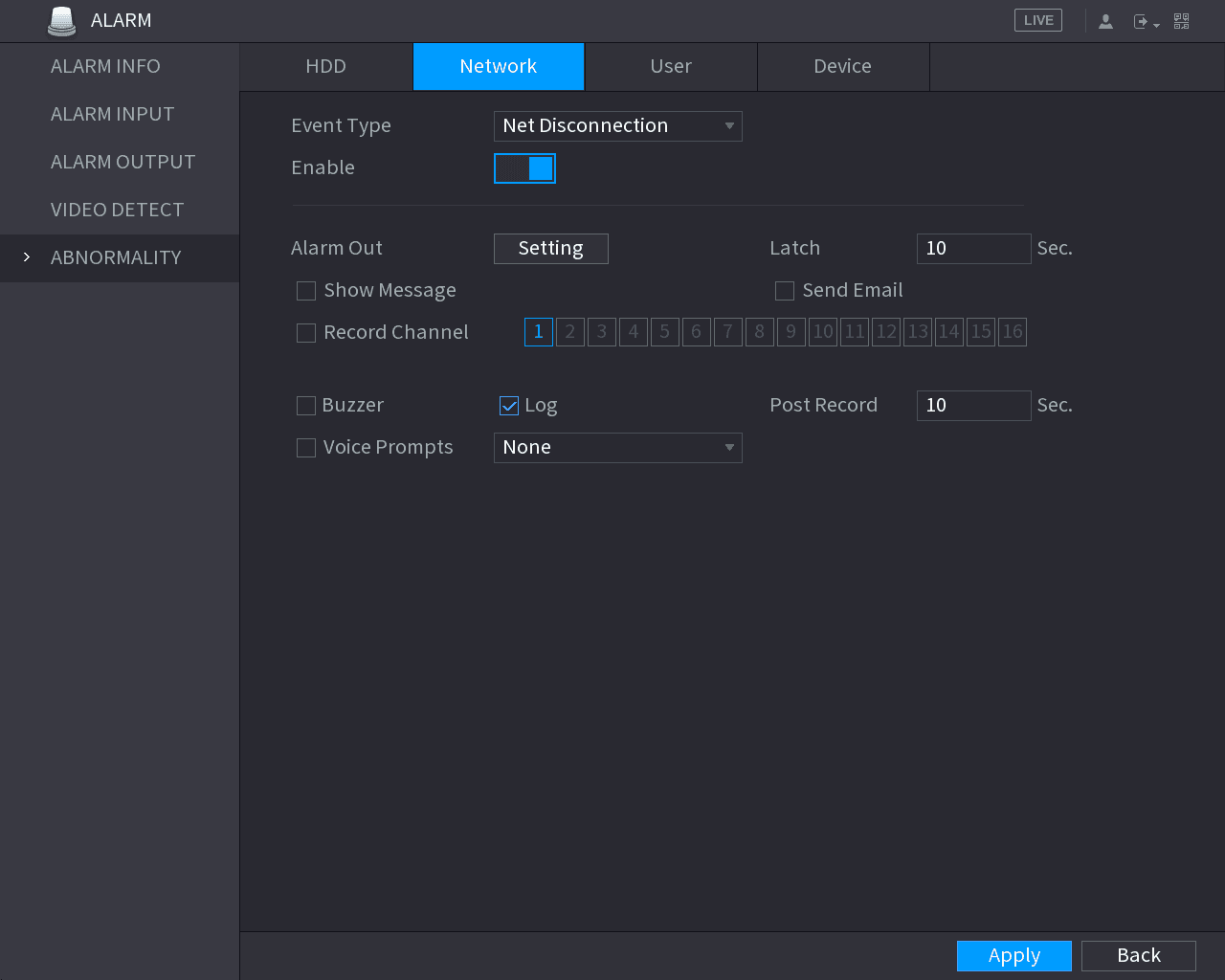Image resolution: width=1225 pixels, height=980 pixels.
Task: Select record channel 5
Action: click(x=665, y=332)
